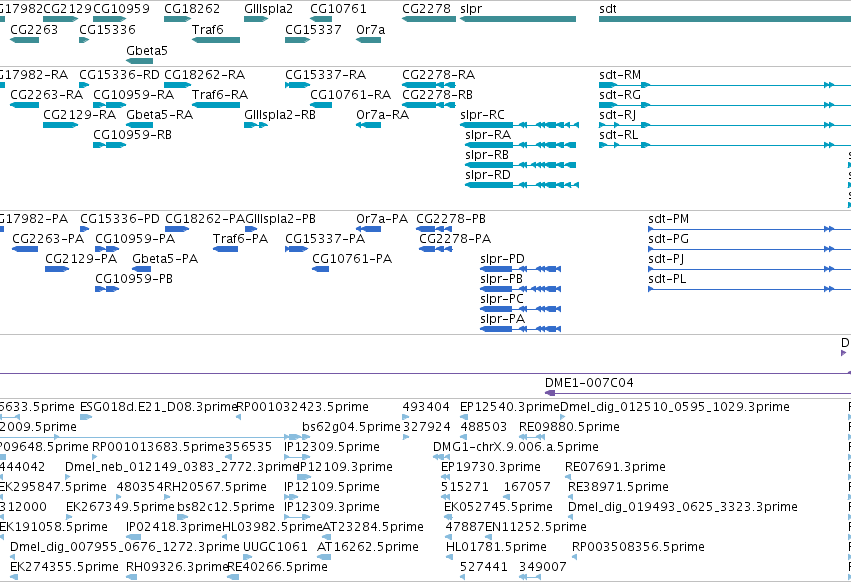The width and height of the screenshot is (851, 582).
Task: Select EST EP12540.3prime
Action: coord(510,407)
